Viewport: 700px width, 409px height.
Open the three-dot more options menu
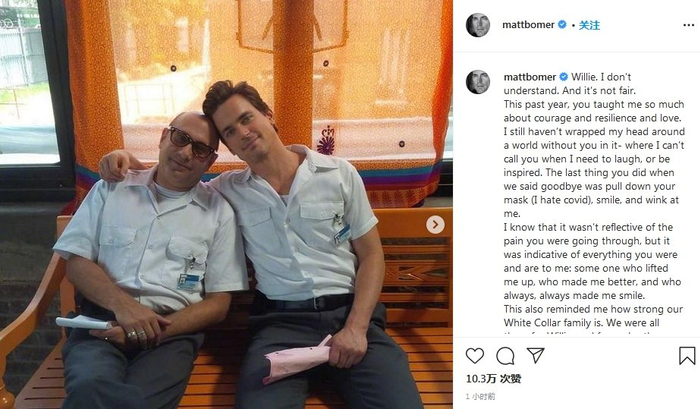click(x=688, y=25)
